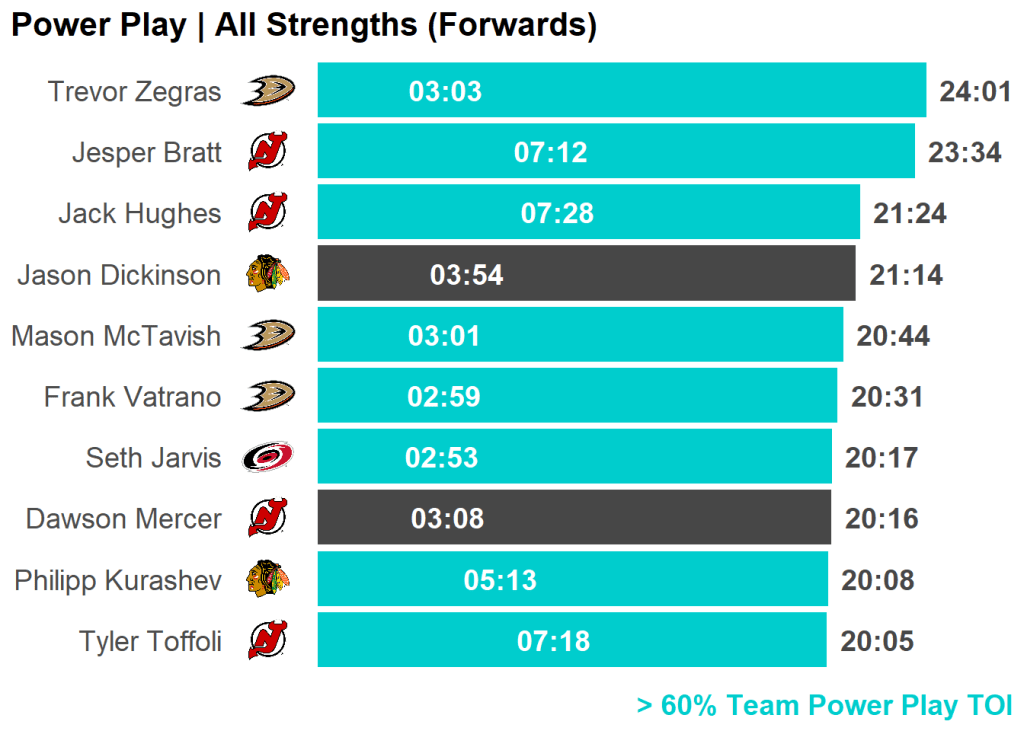This screenshot has width=1024, height=731.
Task: Click the 'Power Play | All Strengths (Forwards)' title
Action: (303, 26)
